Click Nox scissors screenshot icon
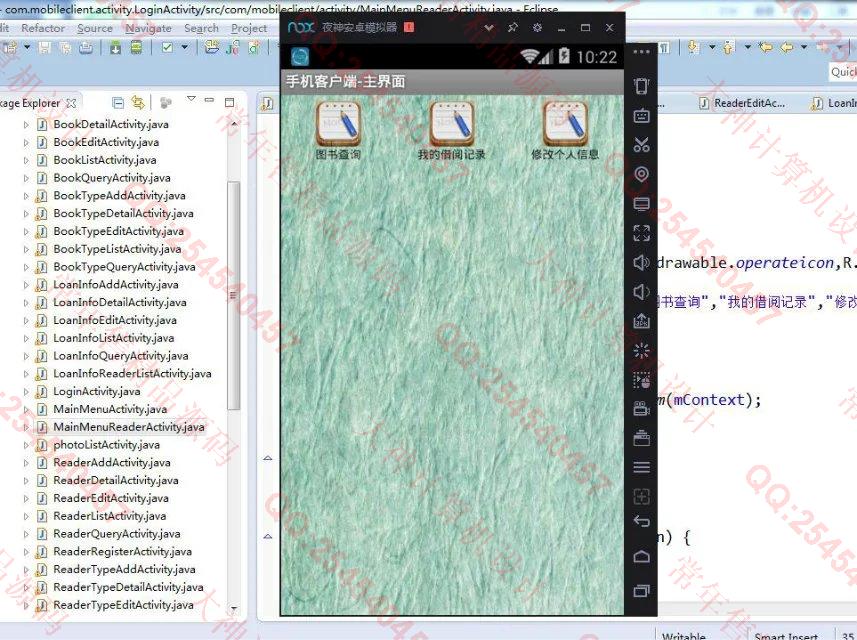857x640 pixels. [x=642, y=145]
